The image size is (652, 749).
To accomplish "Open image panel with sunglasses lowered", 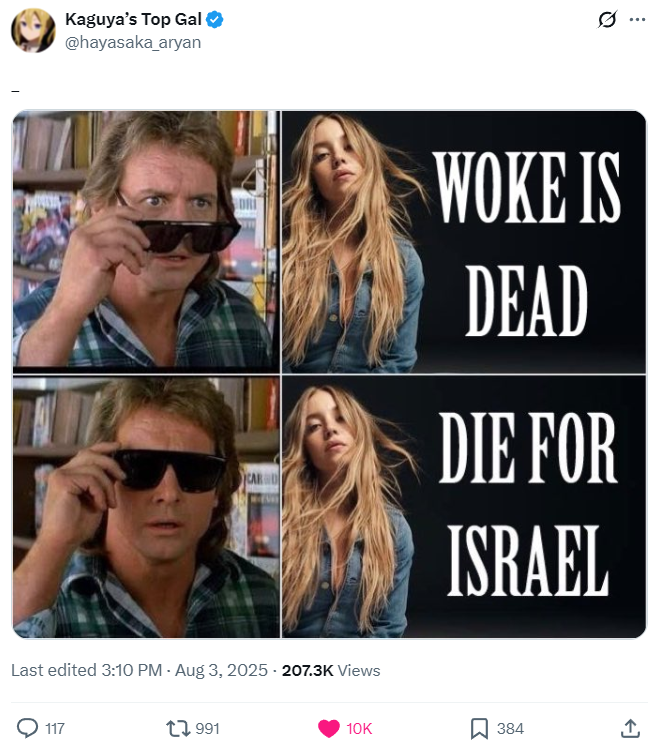I will point(146,242).
